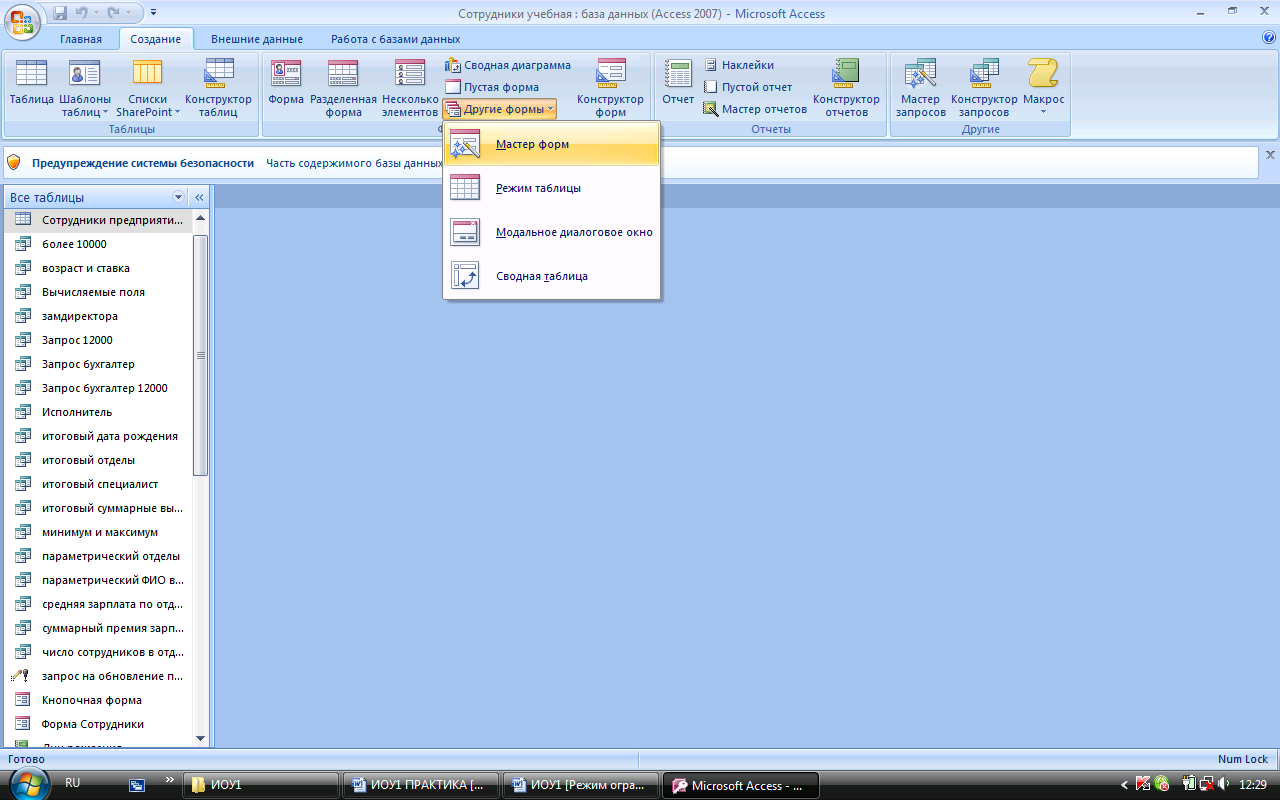Collapse the Другие формы dropdown
Image resolution: width=1280 pixels, height=800 pixels.
[499, 109]
